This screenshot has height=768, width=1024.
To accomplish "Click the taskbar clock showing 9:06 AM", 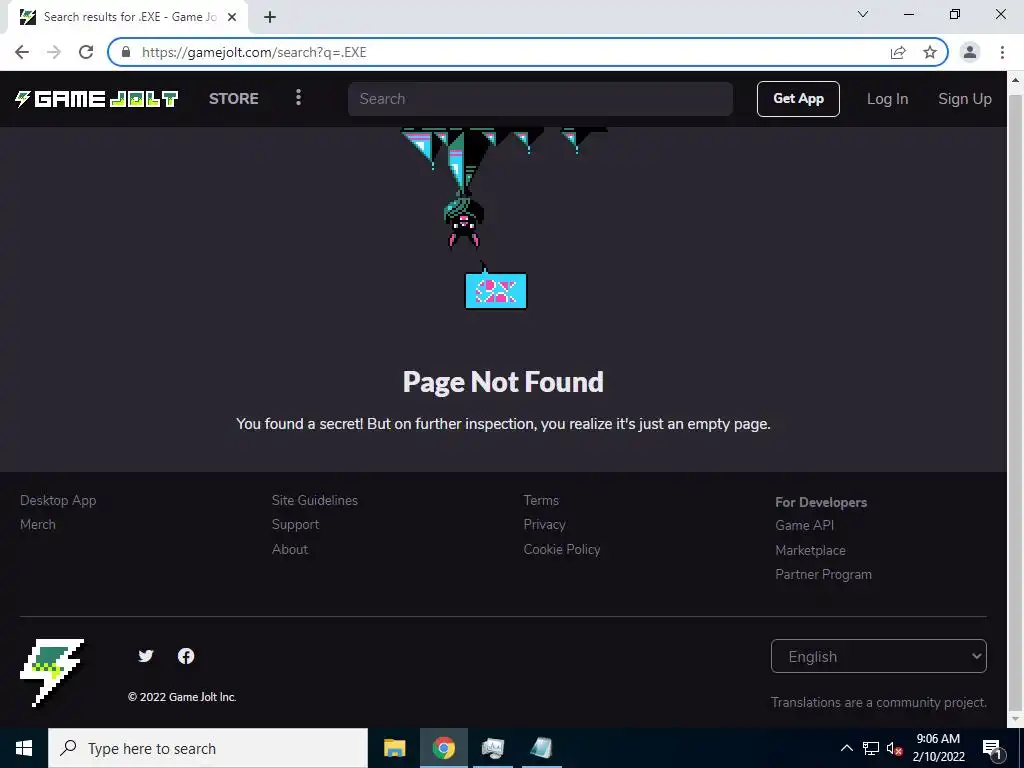I will point(938,748).
